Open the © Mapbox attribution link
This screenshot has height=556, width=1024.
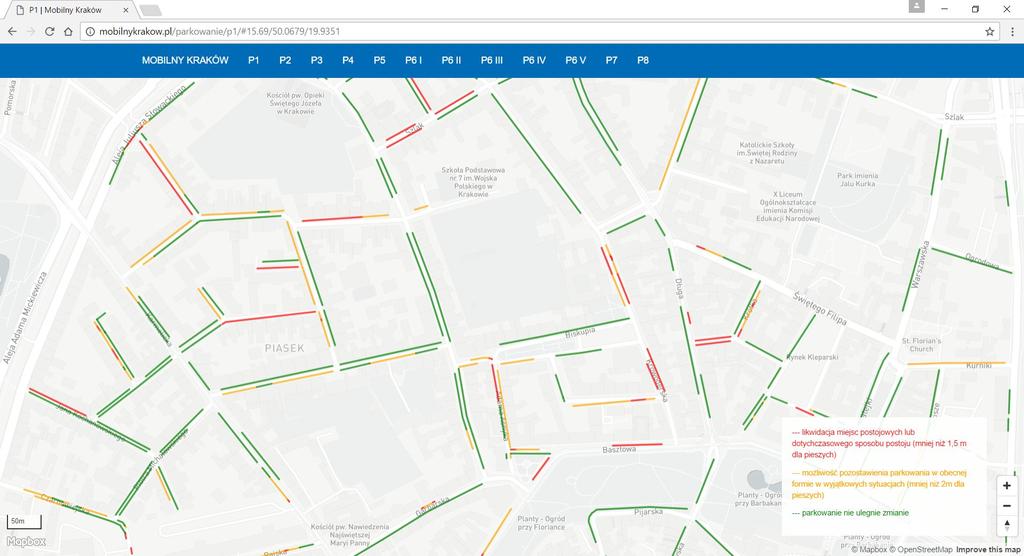click(869, 549)
